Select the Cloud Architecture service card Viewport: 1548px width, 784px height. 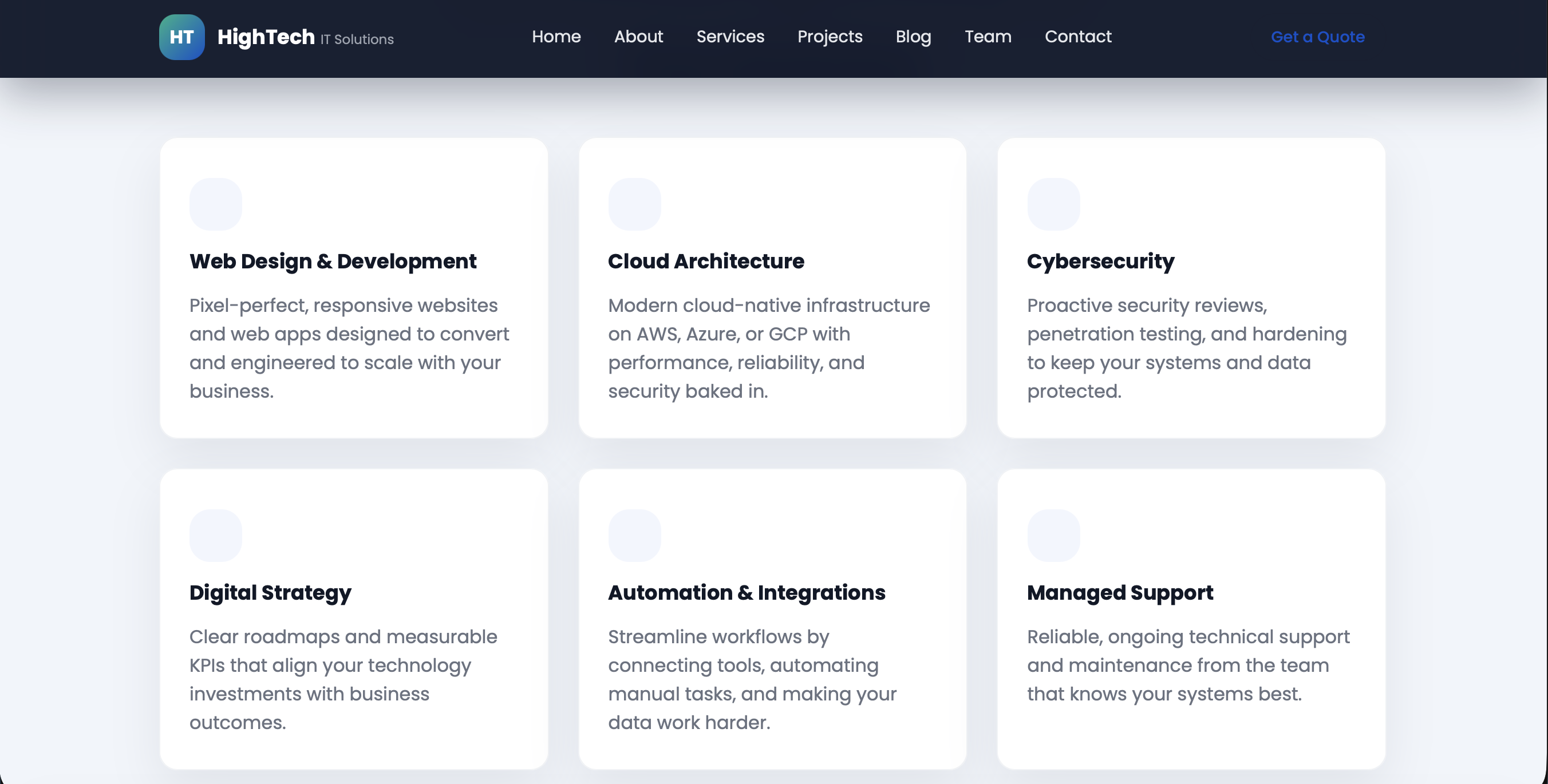773,288
